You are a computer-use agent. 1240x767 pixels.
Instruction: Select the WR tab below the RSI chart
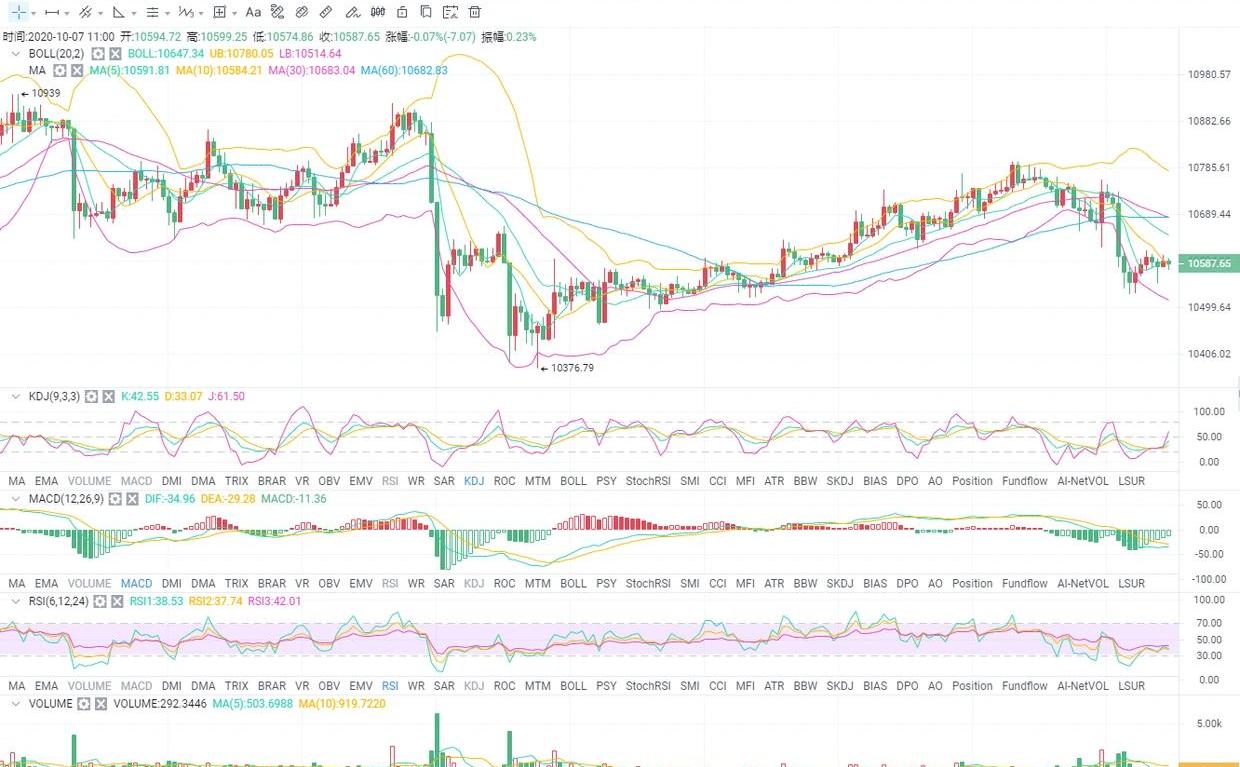point(416,686)
